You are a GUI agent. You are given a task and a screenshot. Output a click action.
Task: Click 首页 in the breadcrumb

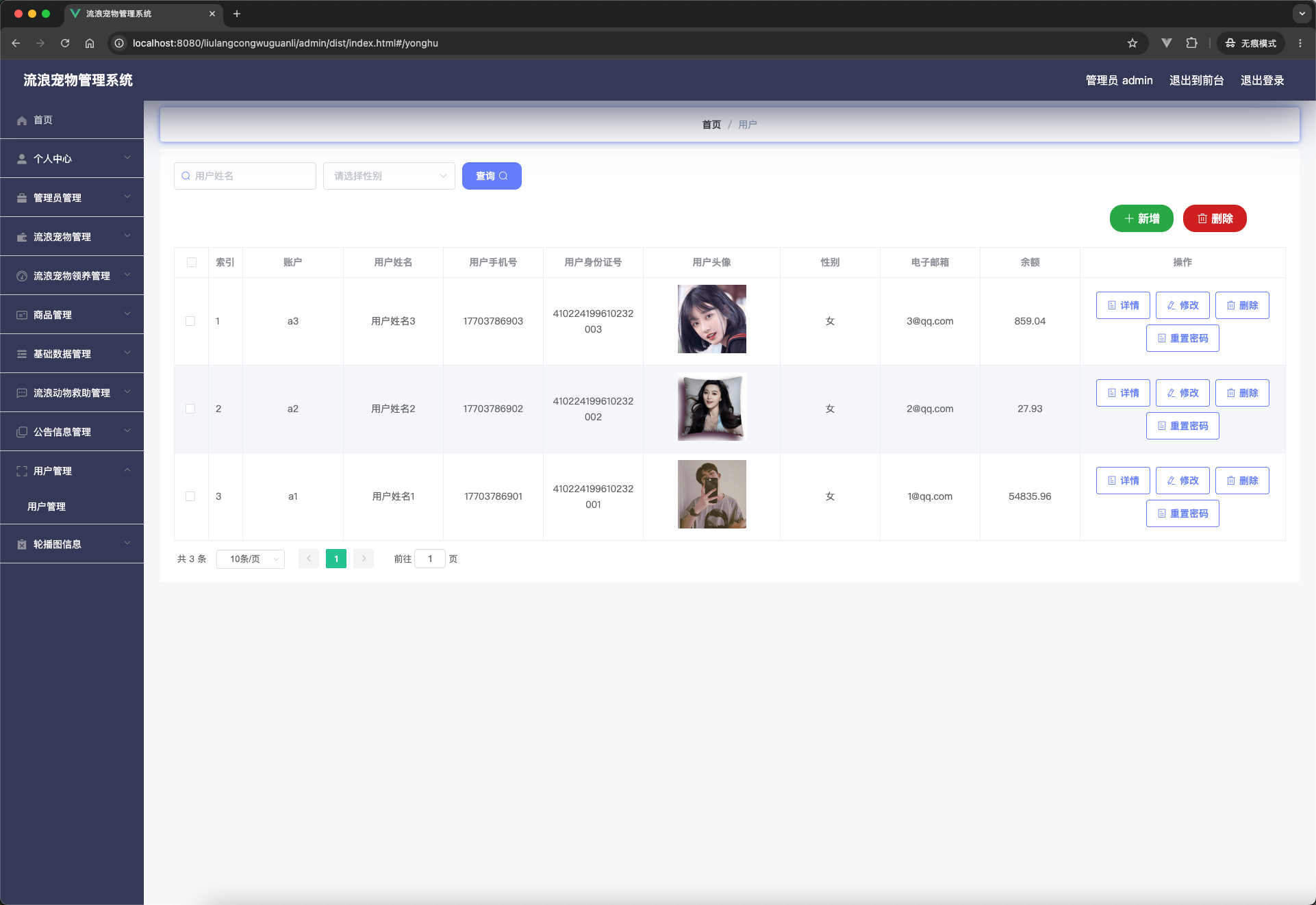tap(711, 125)
